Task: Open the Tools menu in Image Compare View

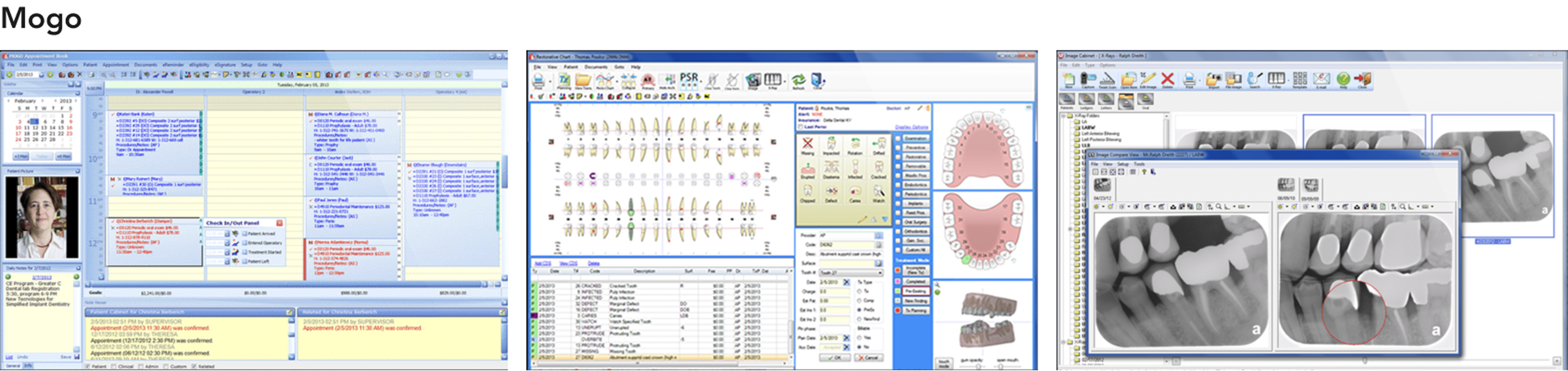Action: pos(1139,165)
